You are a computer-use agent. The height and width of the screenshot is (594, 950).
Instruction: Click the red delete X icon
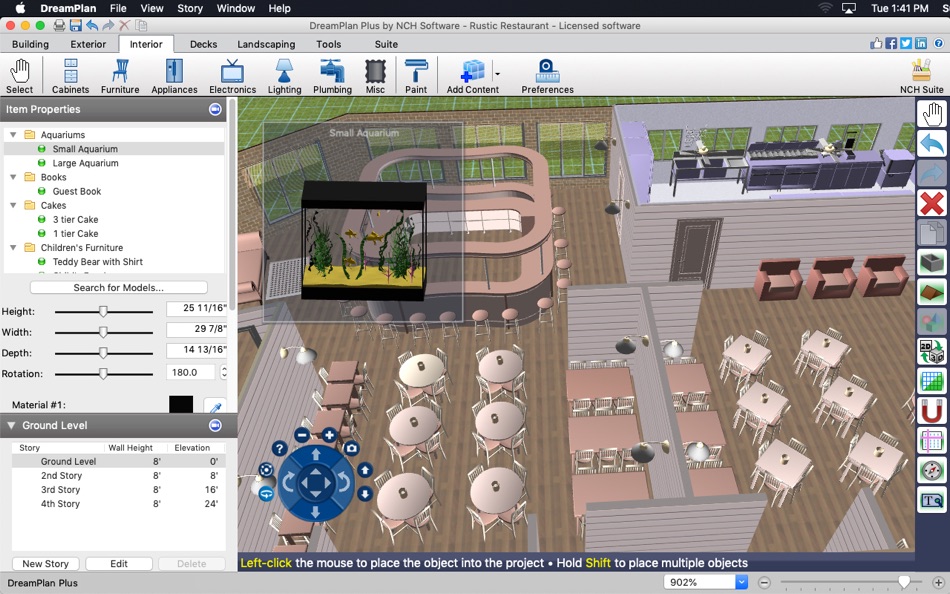pos(931,203)
